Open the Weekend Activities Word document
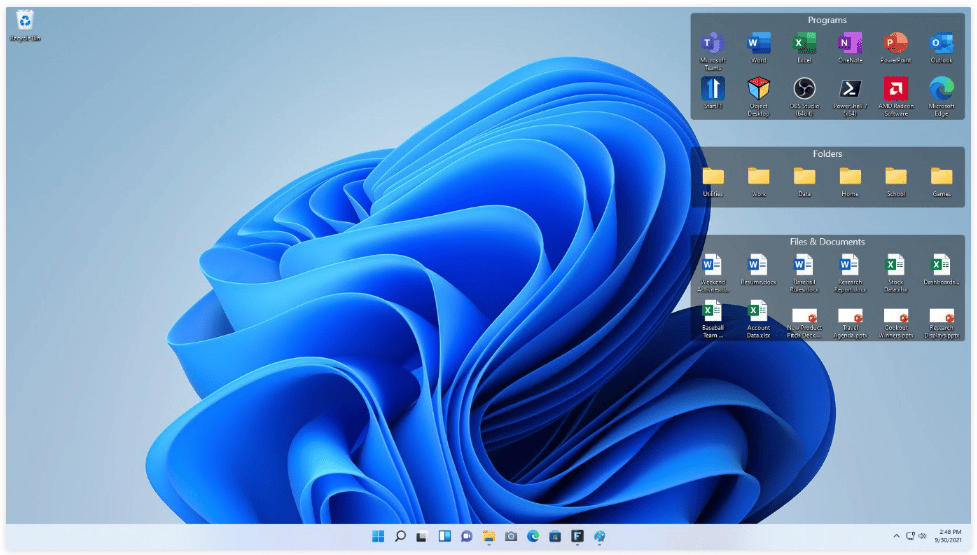 pos(713,273)
